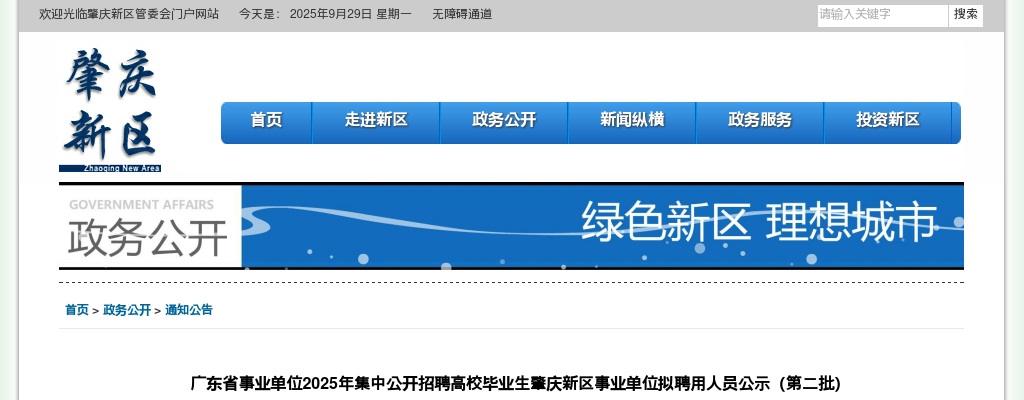Click the 无障碍通道 accessibility link
The width and height of the screenshot is (1024, 400).
[x=462, y=14]
